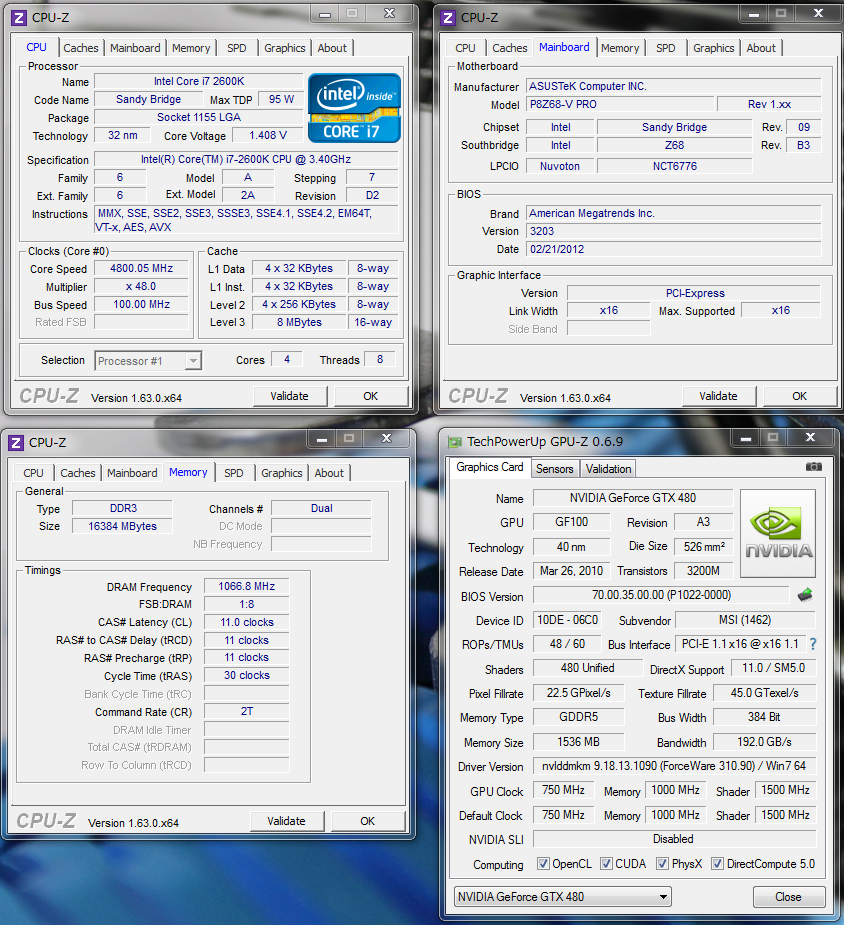Minimize the GPU-Z window

tap(746, 439)
